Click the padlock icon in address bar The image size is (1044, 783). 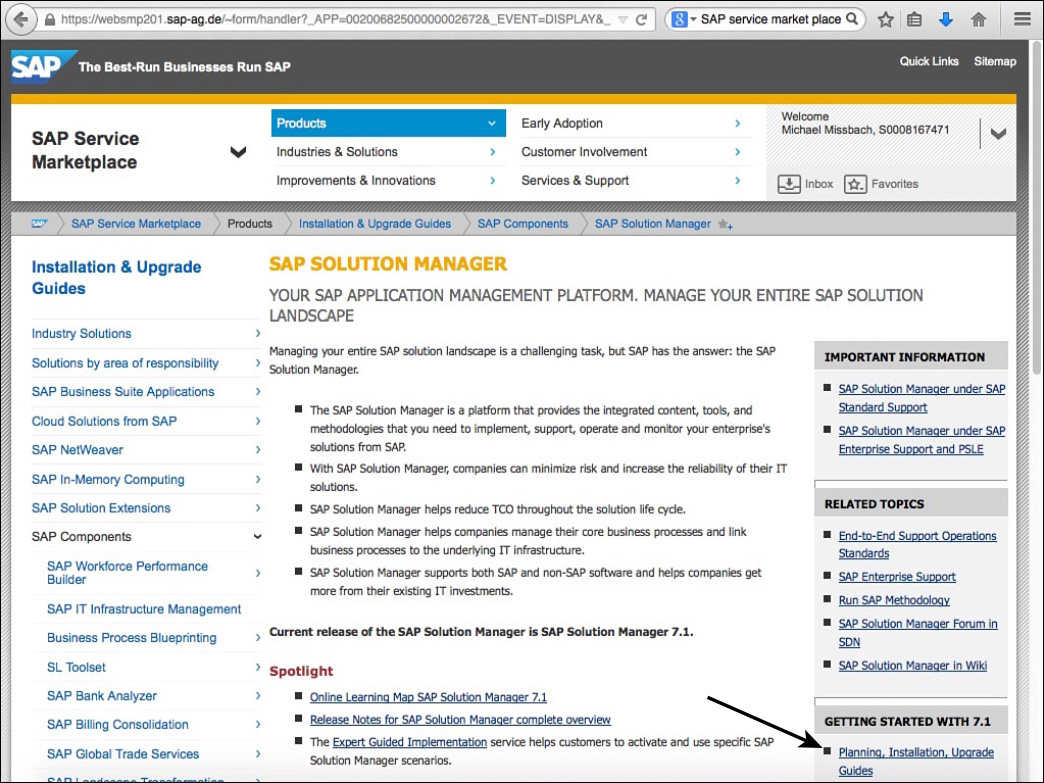(49, 20)
